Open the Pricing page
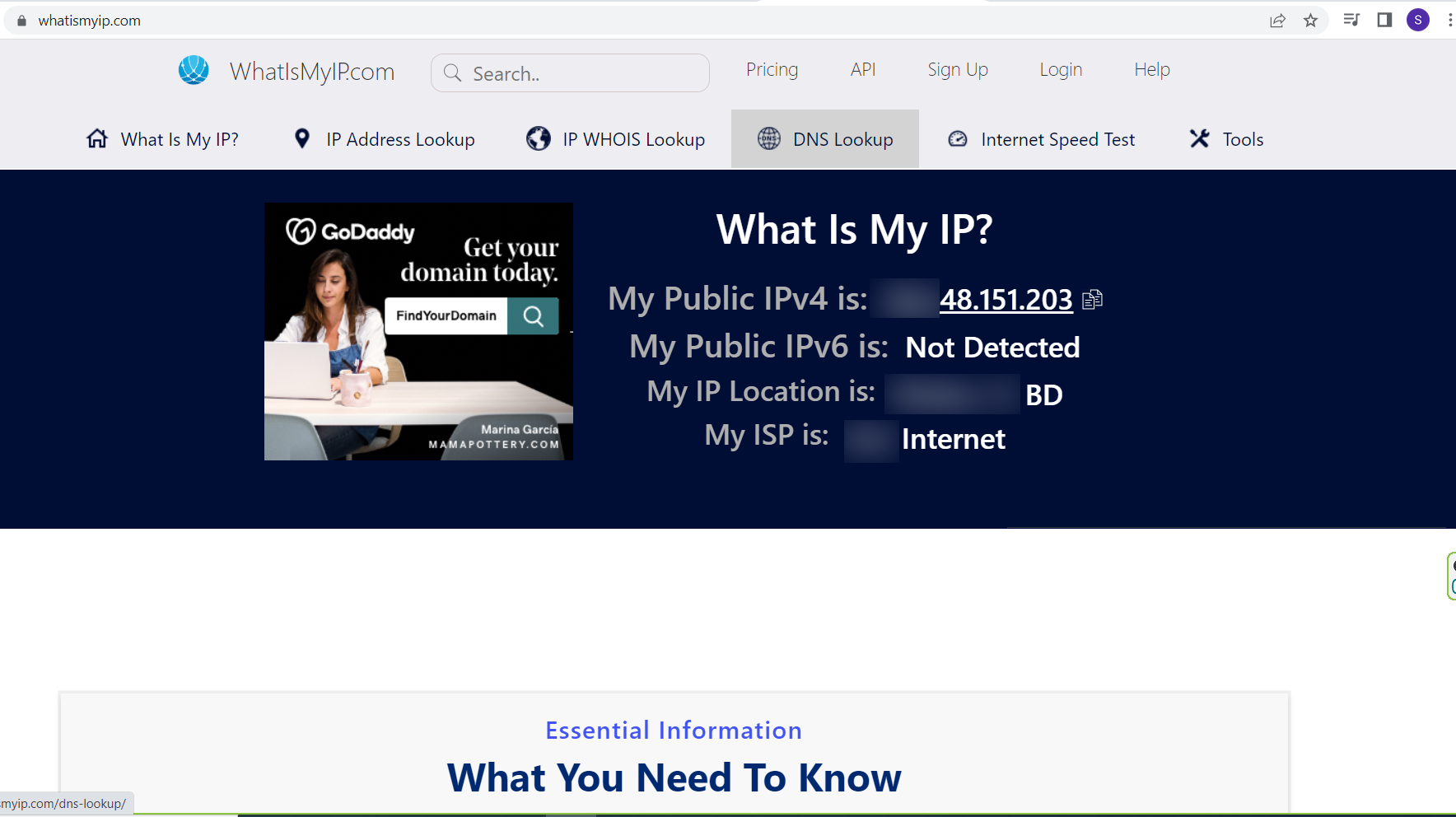Image resolution: width=1456 pixels, height=817 pixels. [772, 70]
